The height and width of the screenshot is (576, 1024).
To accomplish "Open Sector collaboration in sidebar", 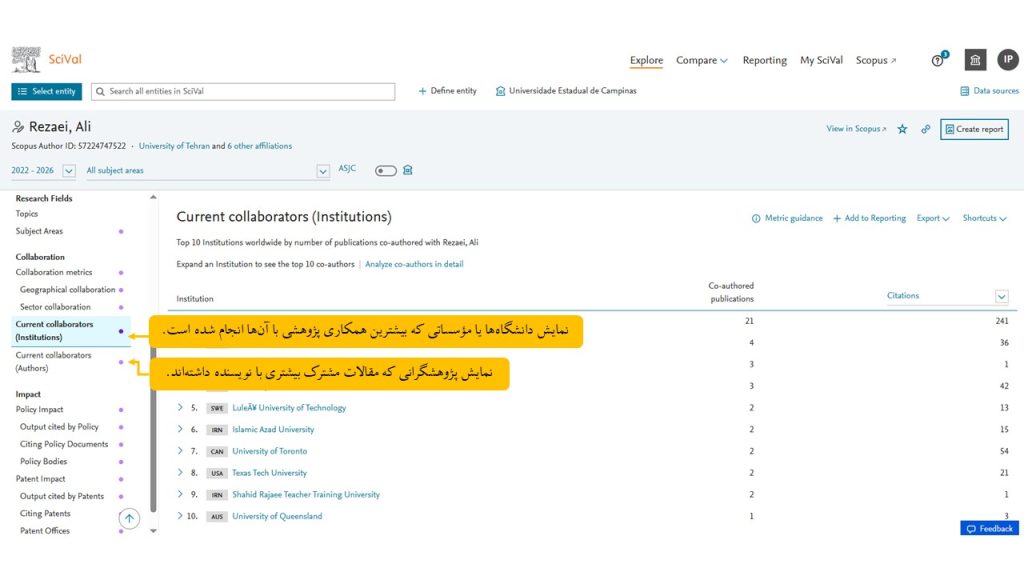I will tap(55, 307).
